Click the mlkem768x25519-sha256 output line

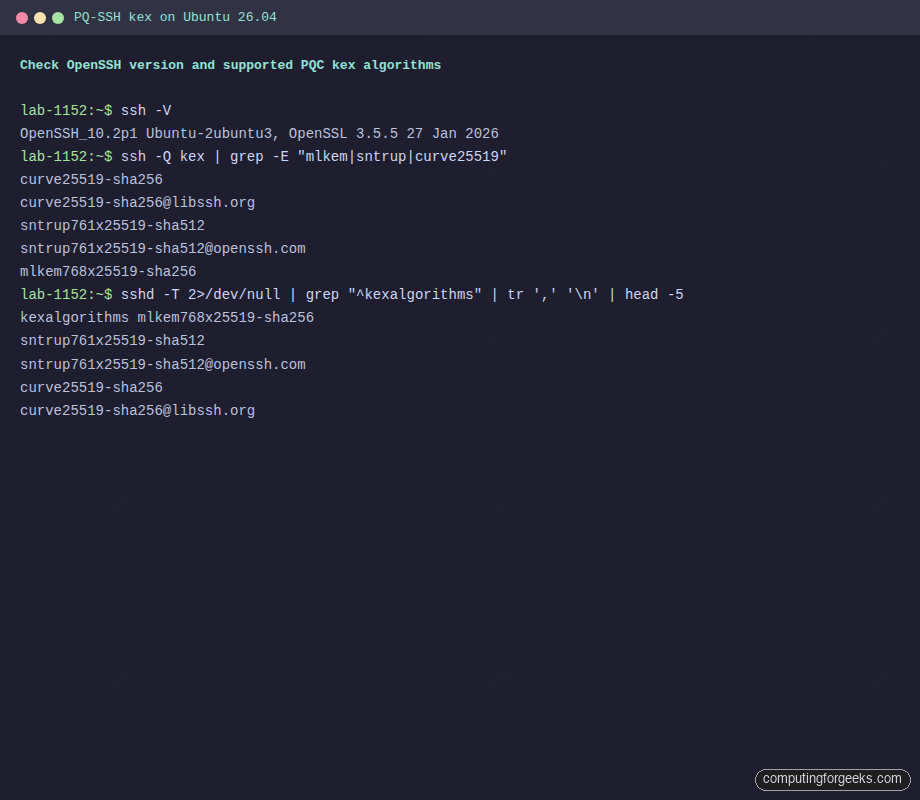[x=108, y=271]
